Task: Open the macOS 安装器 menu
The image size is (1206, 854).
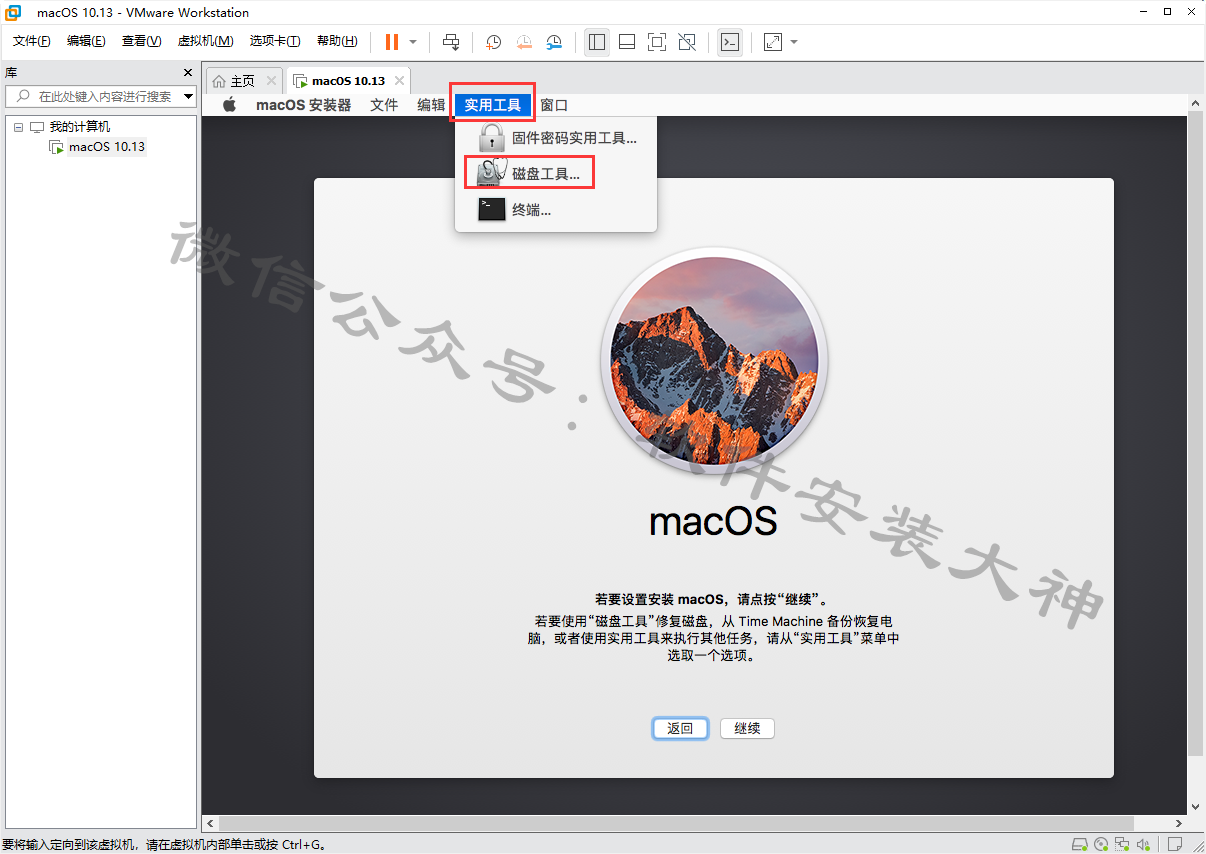Action: click(304, 105)
